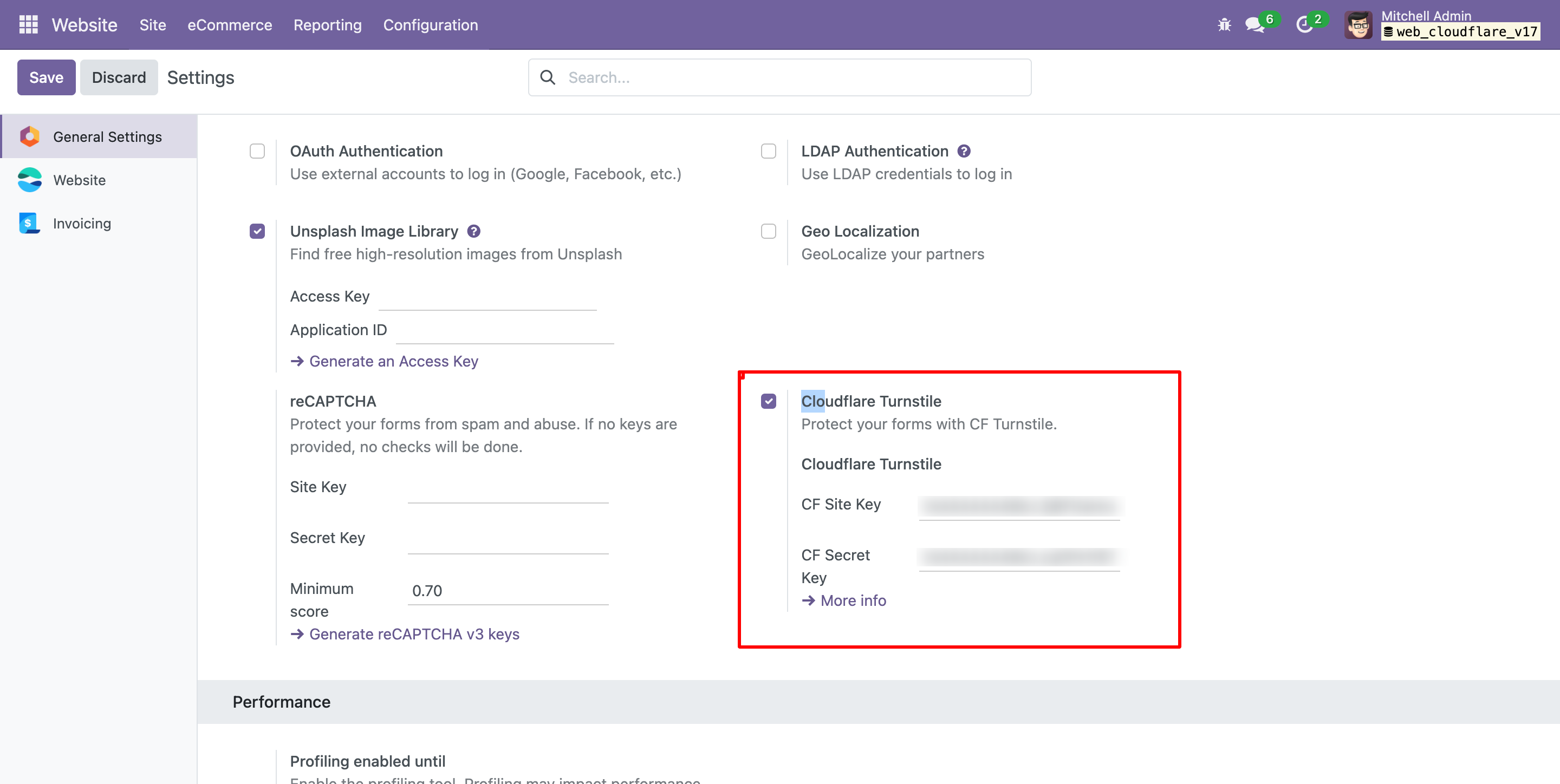Click the LDAP Authentication help icon

(964, 151)
